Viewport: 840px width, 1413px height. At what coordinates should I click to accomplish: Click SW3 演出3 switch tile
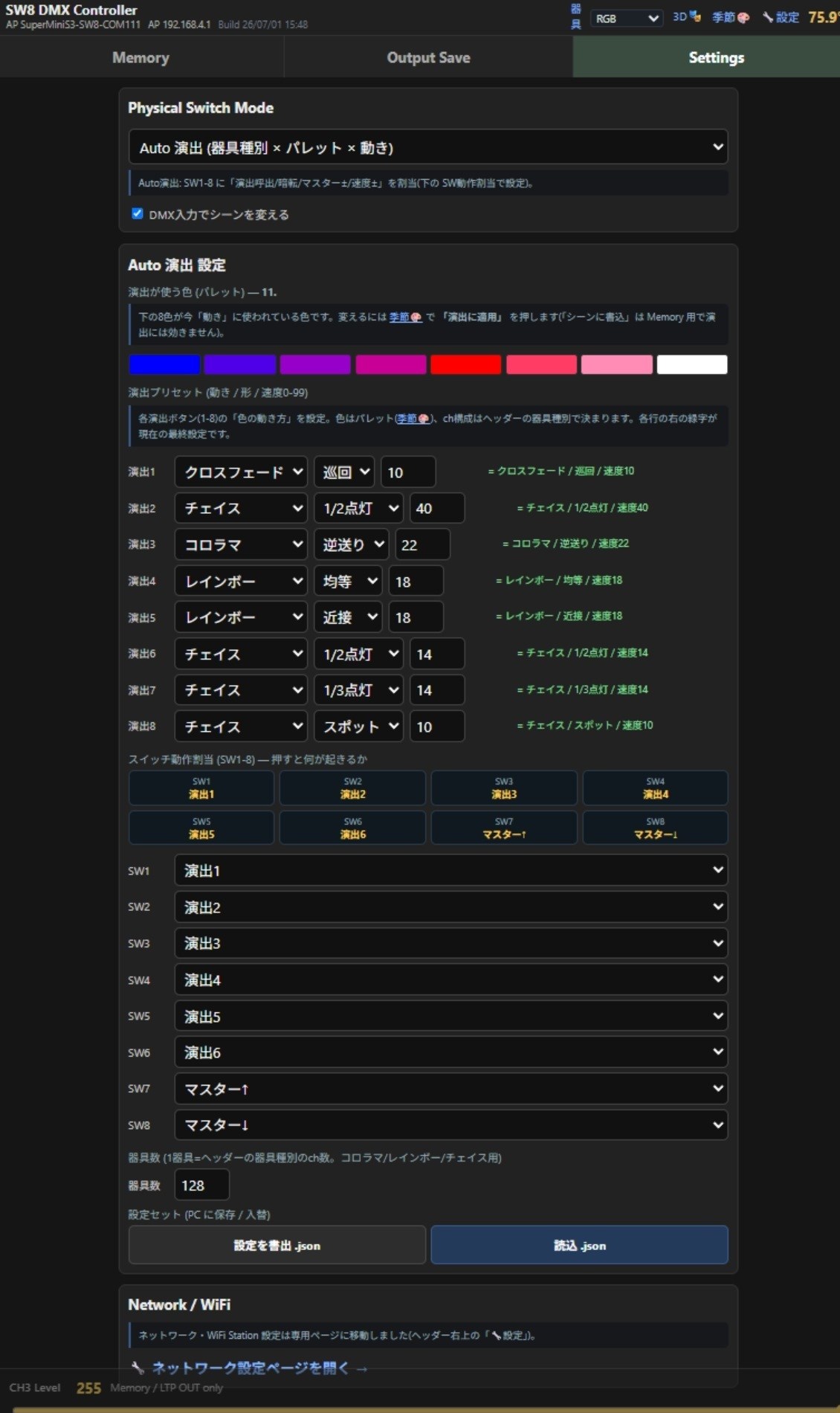click(504, 788)
